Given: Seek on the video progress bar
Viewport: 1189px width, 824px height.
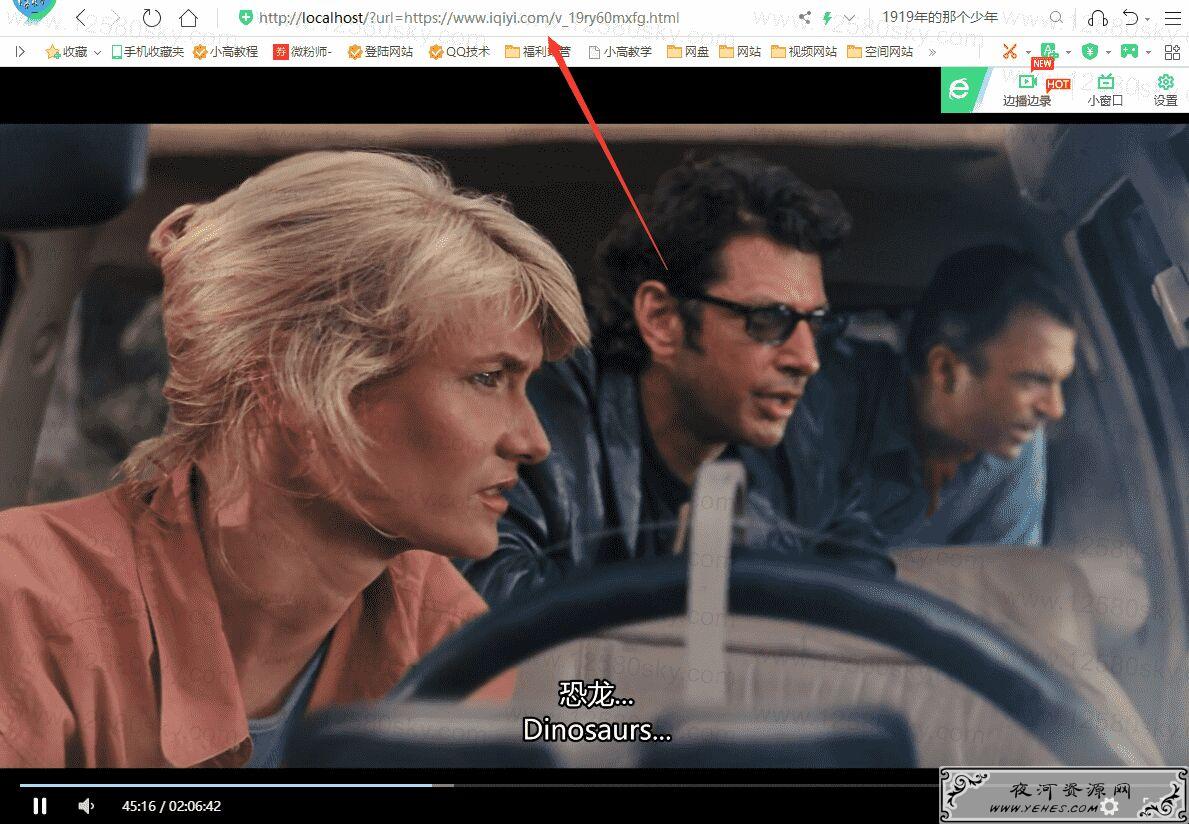Looking at the screenshot, I should [x=478, y=785].
